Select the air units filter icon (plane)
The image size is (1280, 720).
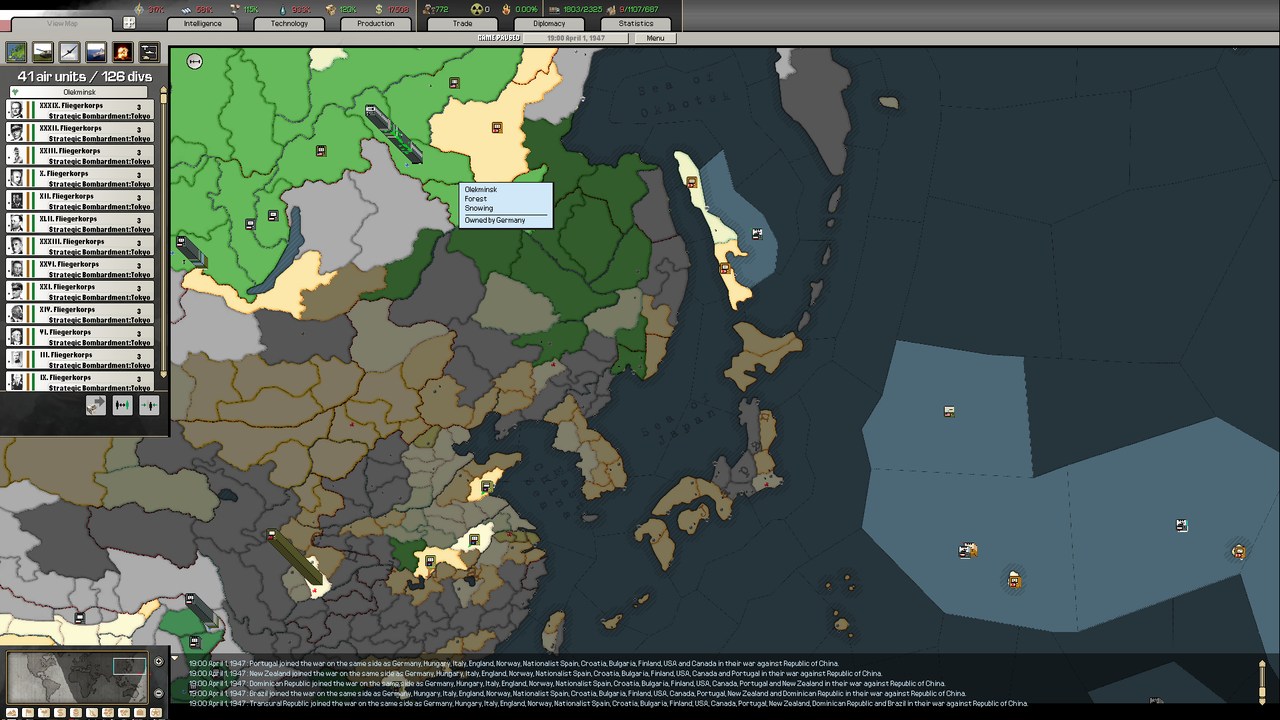(x=69, y=51)
